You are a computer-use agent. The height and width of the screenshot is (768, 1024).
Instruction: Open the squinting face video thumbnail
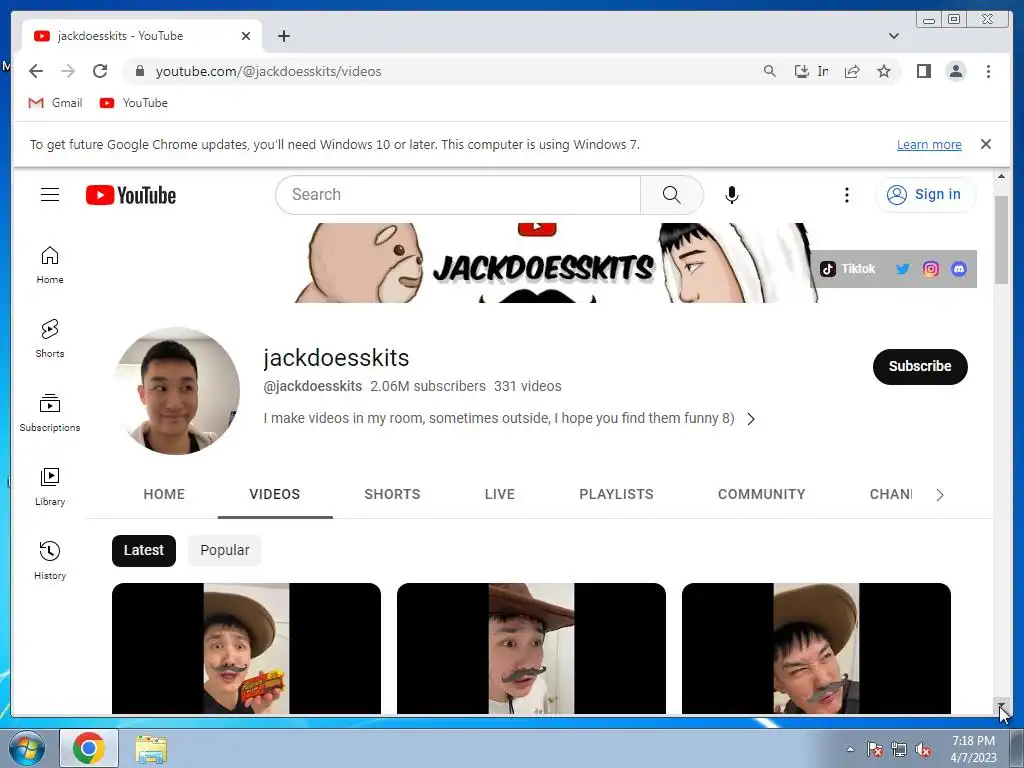[x=816, y=648]
